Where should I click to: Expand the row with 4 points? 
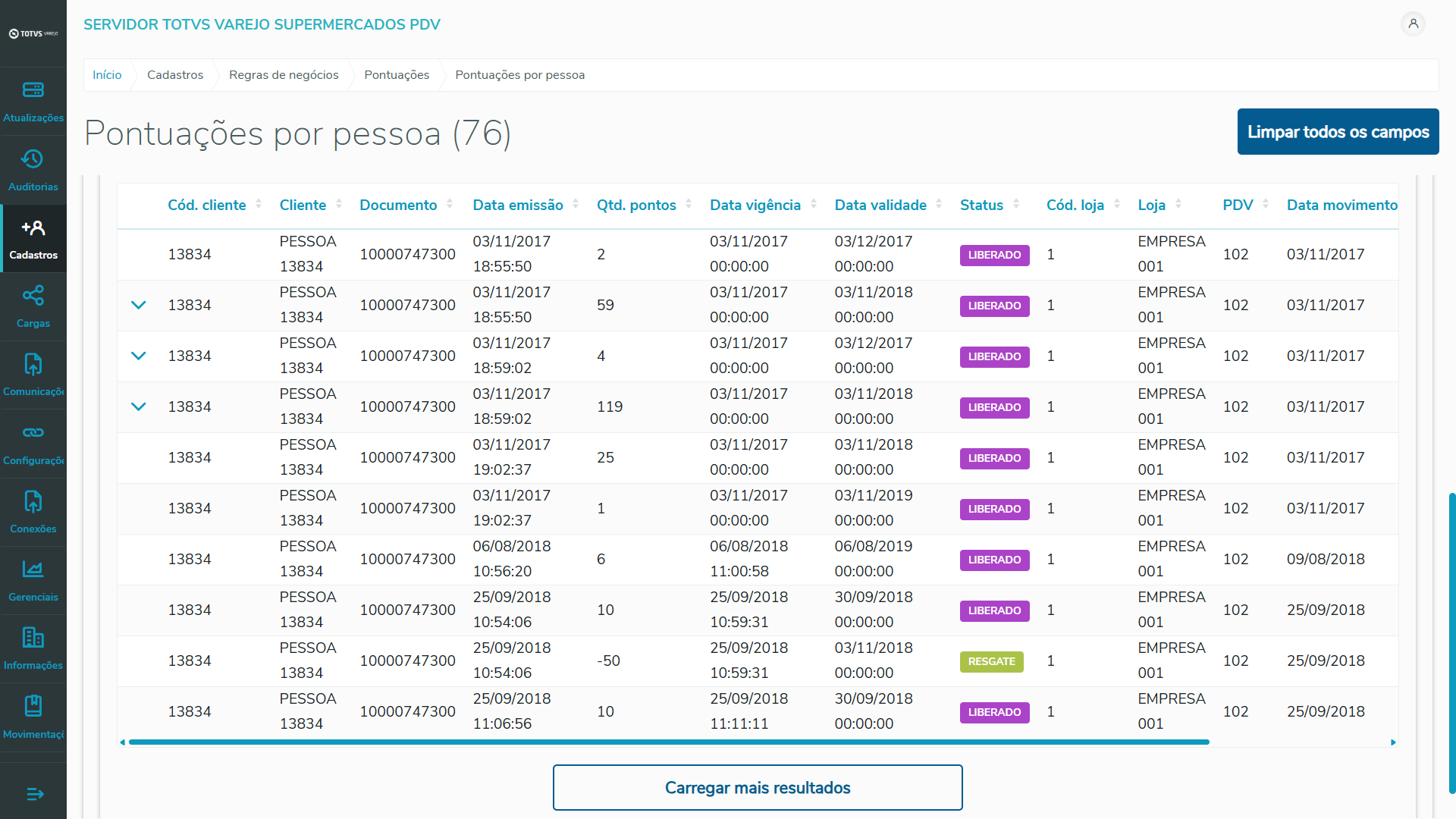pyautogui.click(x=138, y=356)
